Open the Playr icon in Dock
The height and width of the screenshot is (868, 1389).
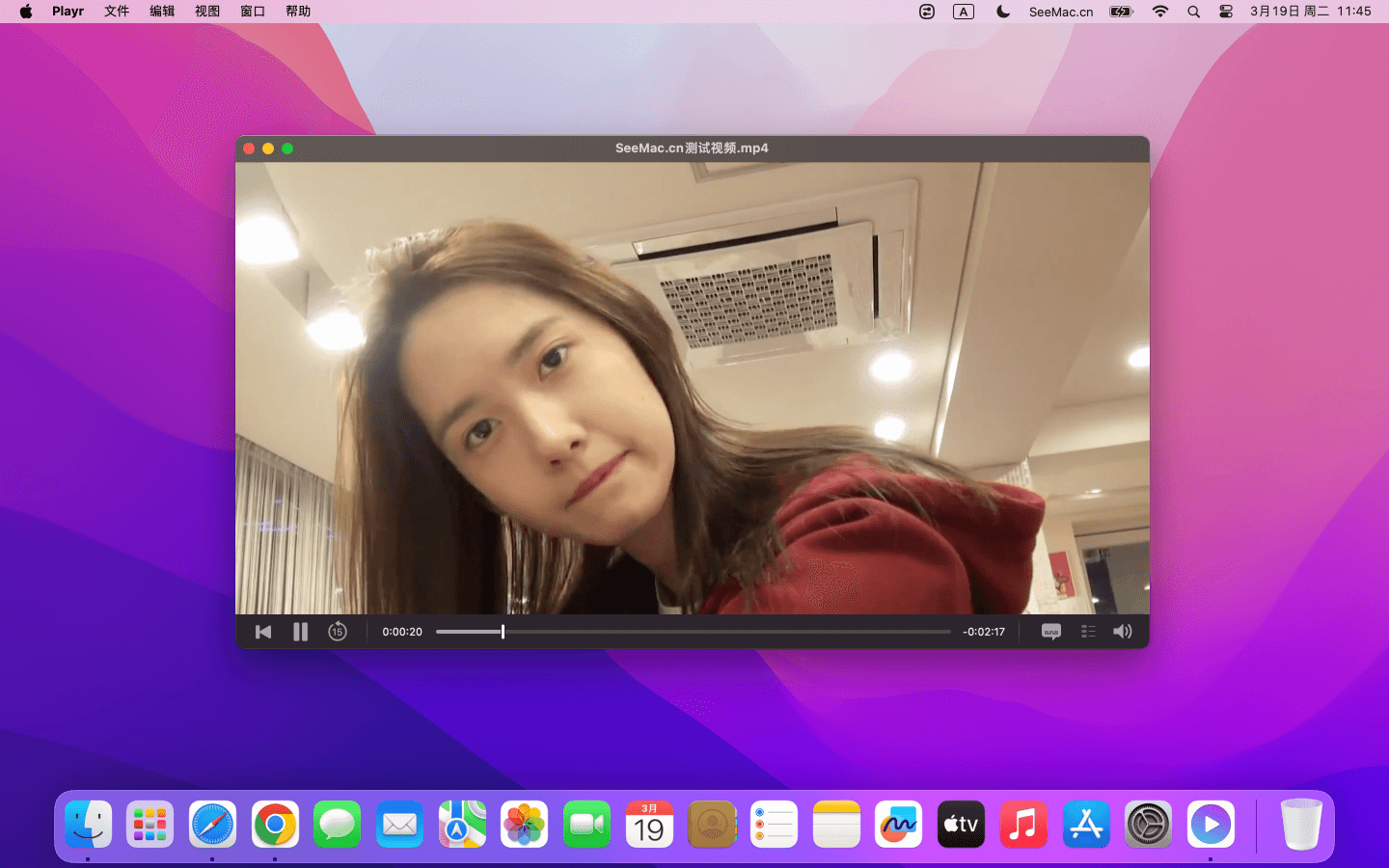1210,825
